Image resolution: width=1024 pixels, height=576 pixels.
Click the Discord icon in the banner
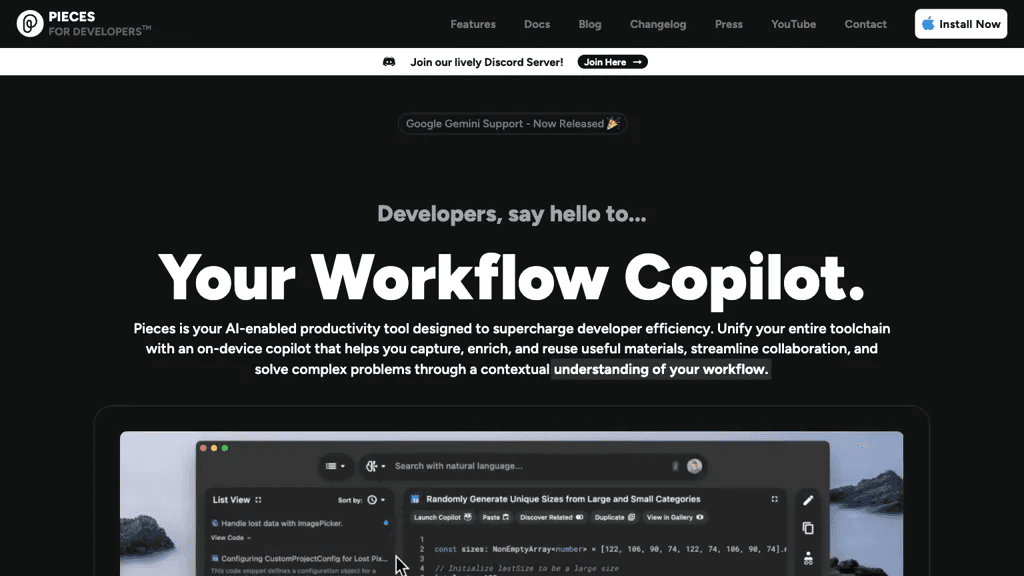point(389,62)
